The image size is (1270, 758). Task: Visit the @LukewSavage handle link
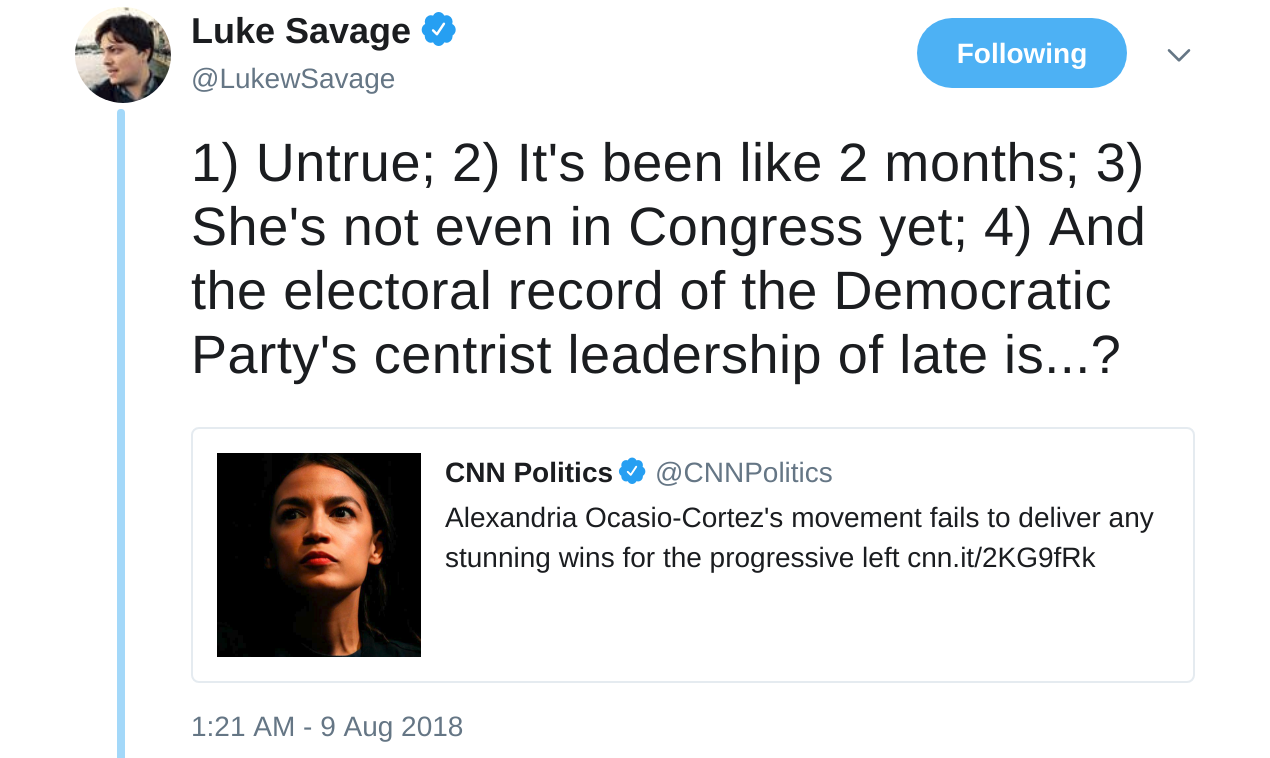tap(293, 79)
